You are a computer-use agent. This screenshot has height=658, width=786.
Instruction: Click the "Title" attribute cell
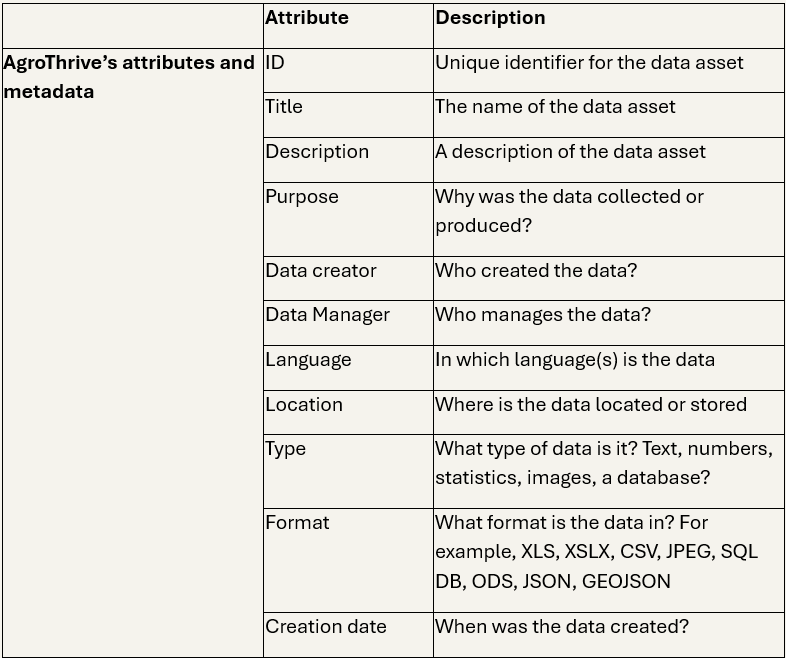[284, 107]
